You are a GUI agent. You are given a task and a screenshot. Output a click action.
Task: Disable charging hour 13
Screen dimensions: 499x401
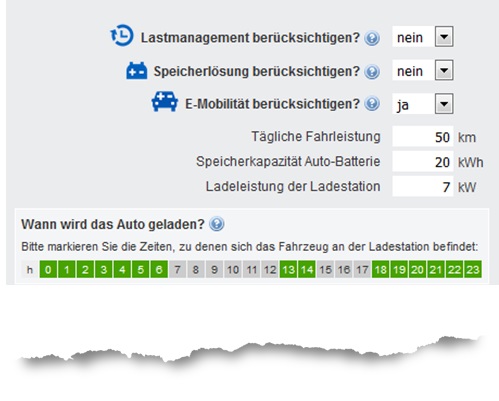tap(288, 269)
